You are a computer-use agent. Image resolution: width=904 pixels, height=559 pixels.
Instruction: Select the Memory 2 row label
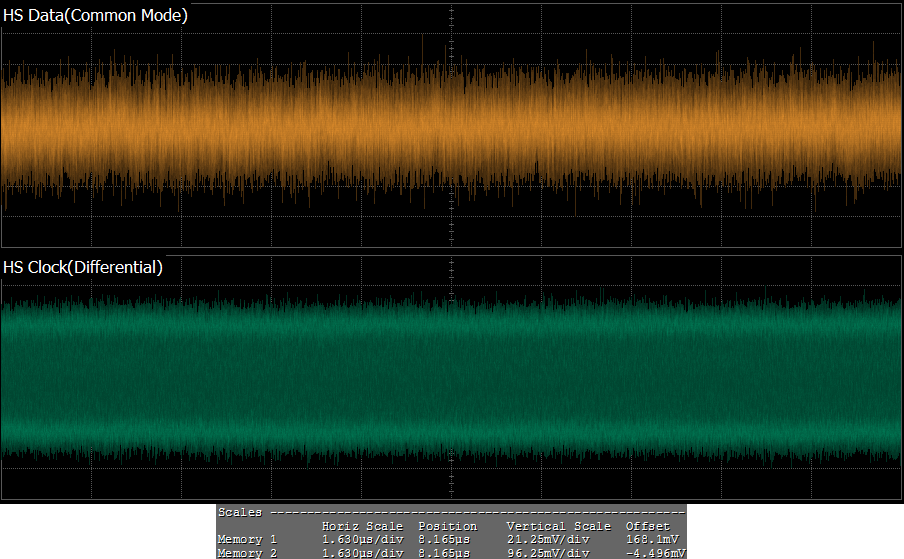pyautogui.click(x=247, y=553)
